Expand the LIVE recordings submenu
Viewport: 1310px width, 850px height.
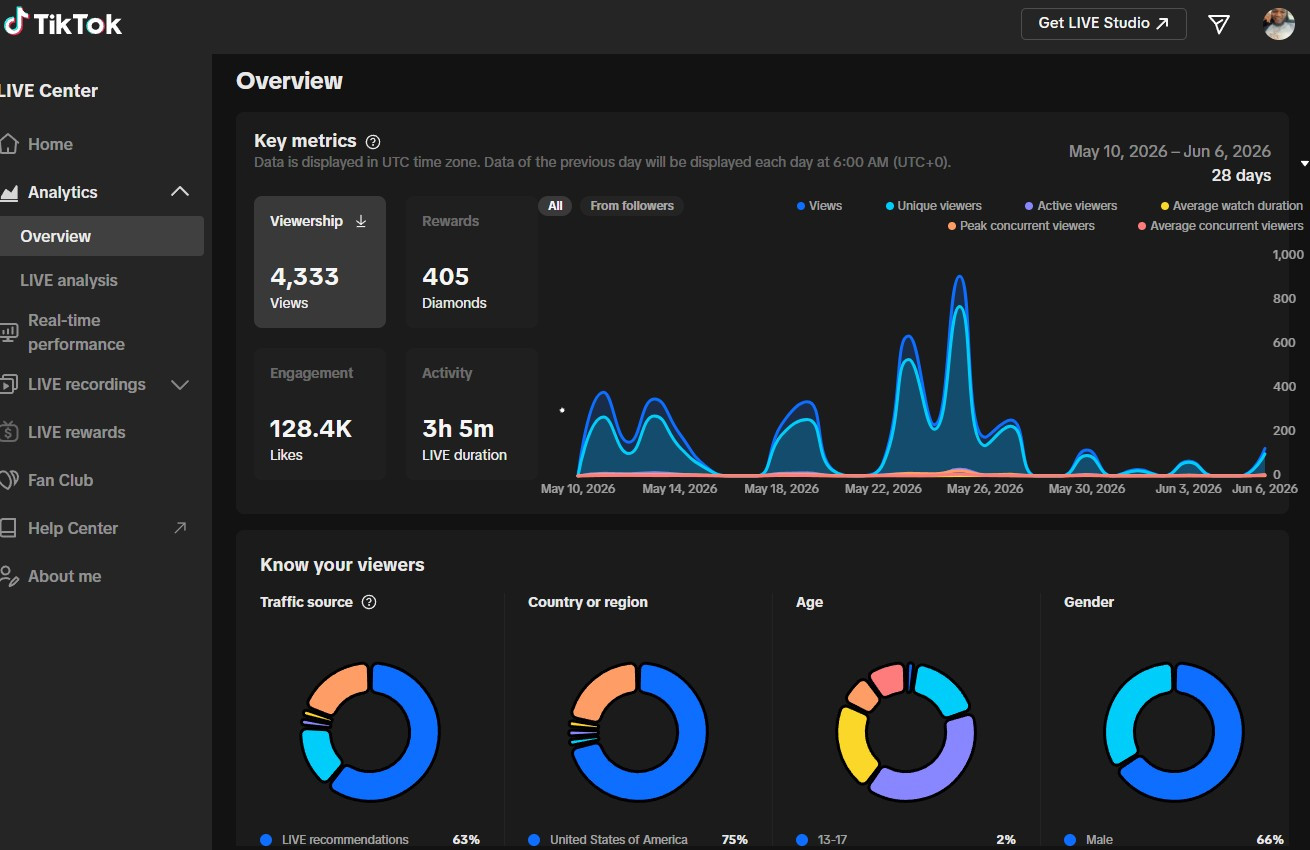180,384
